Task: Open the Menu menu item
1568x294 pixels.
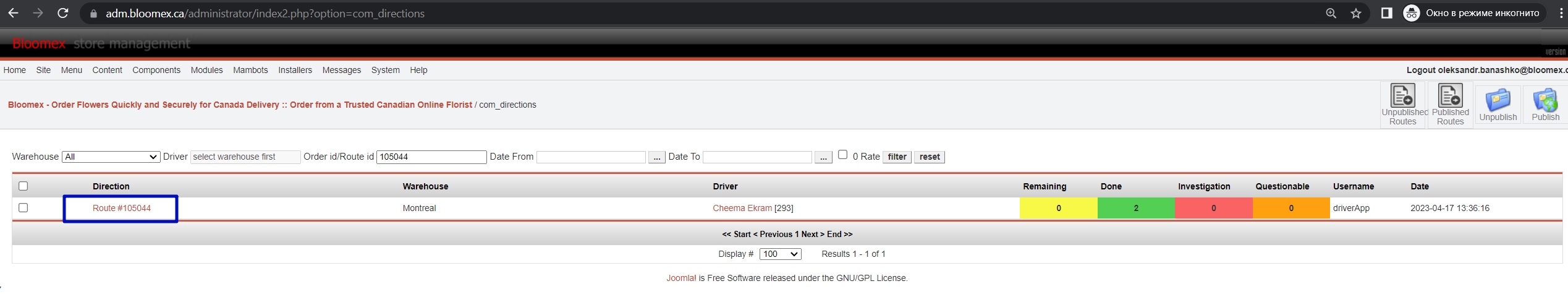Action: [x=72, y=70]
